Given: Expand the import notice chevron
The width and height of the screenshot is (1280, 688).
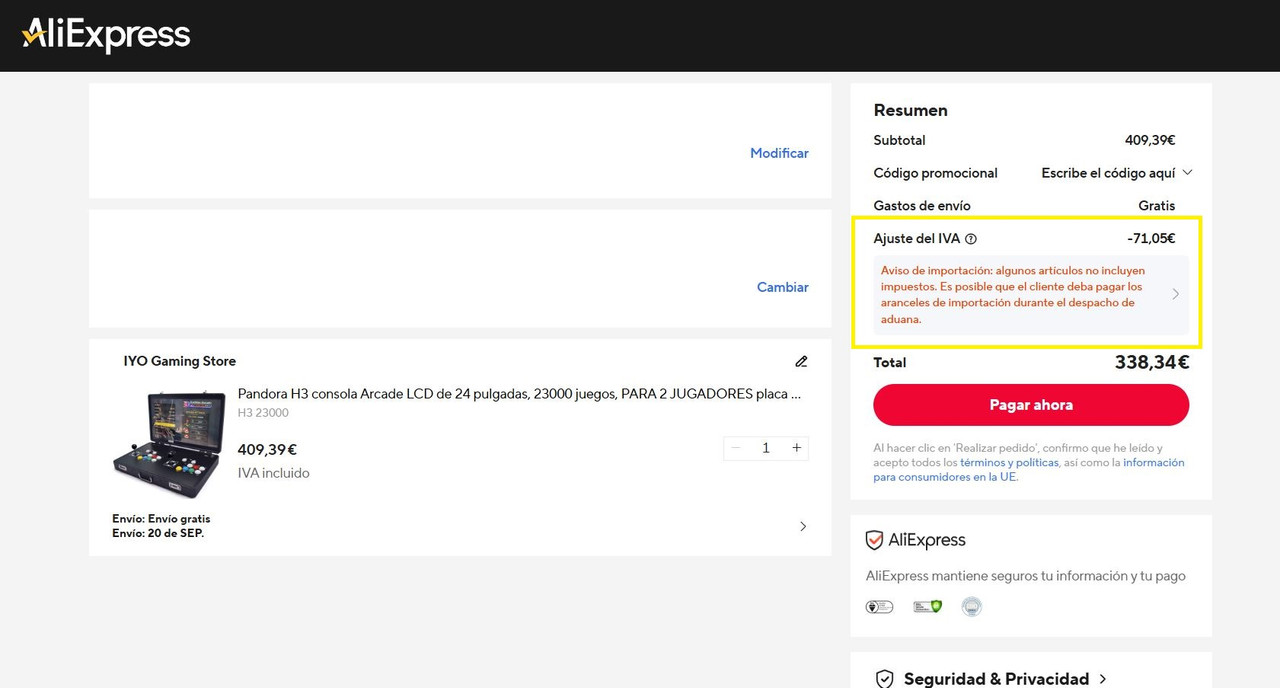Looking at the screenshot, I should pos(1175,294).
